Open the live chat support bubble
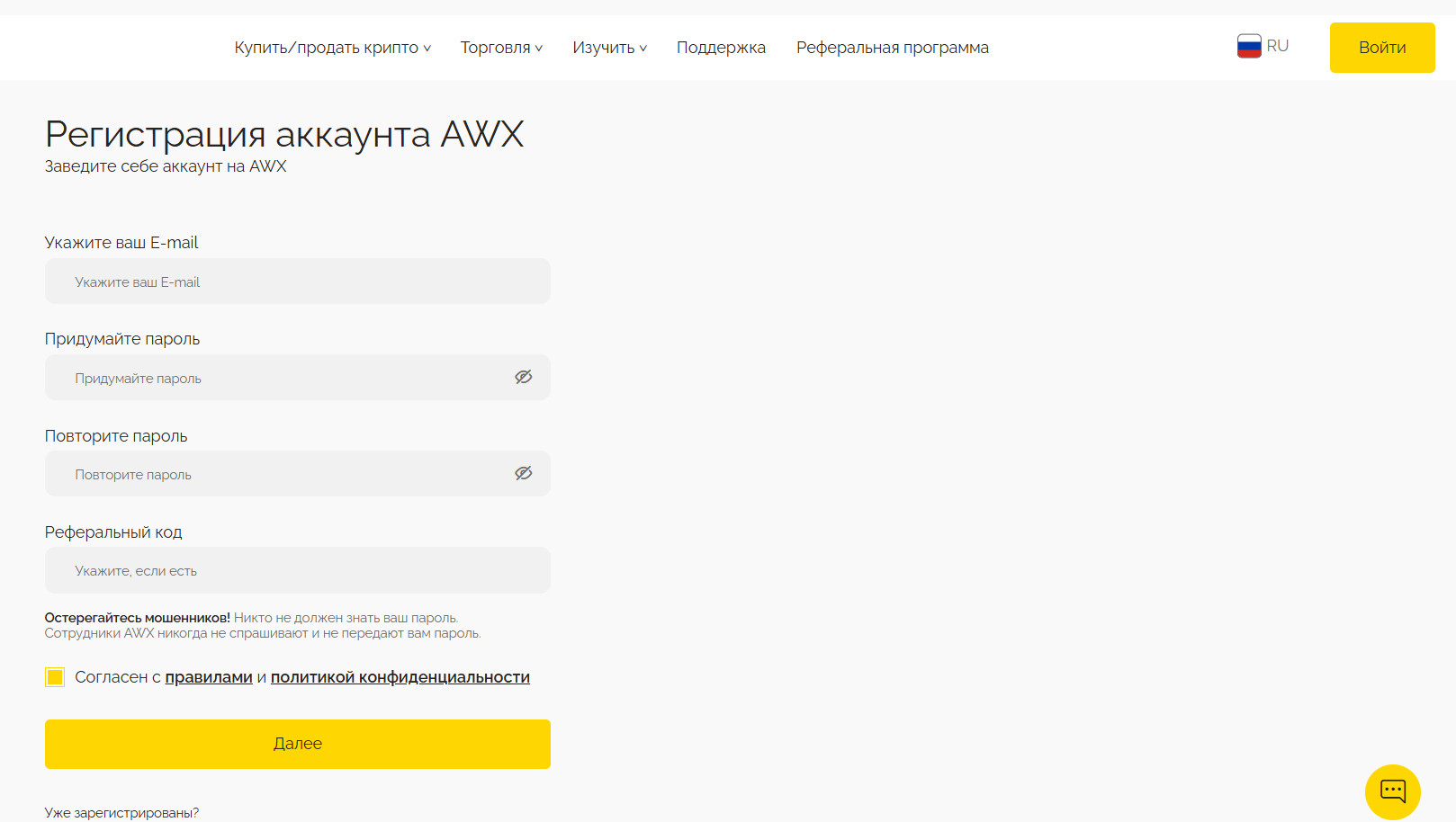Screen dimensions: 1456x822 pyautogui.click(x=1392, y=791)
